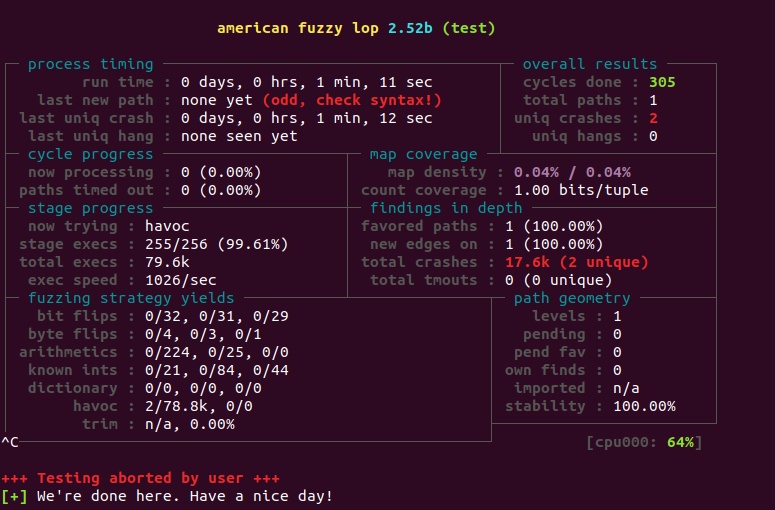Click the "stage progress" section header

click(x=90, y=208)
